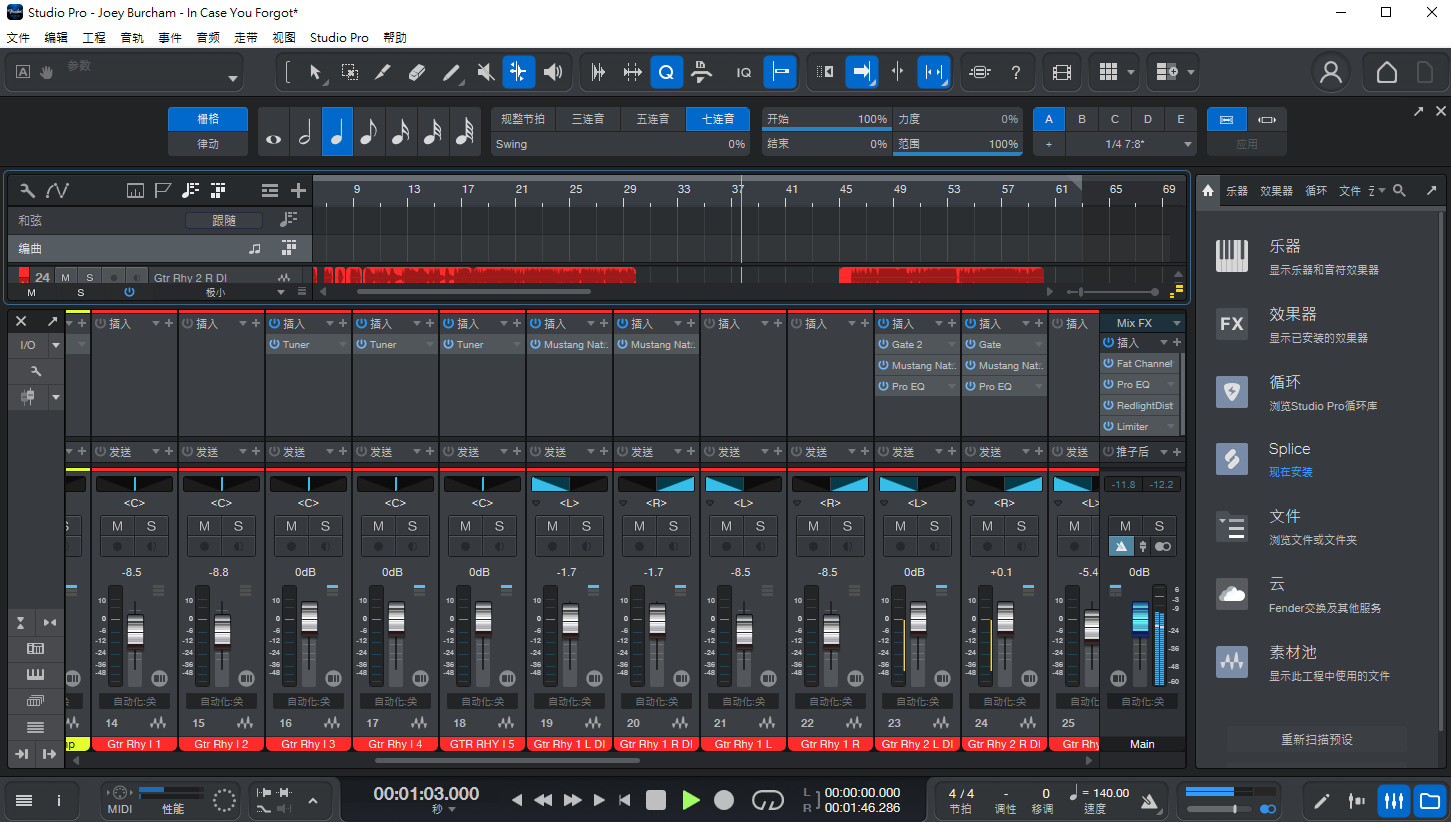Toggle the mix console button in bottom bar
Screen dimensions: 1451x822
tap(1394, 800)
